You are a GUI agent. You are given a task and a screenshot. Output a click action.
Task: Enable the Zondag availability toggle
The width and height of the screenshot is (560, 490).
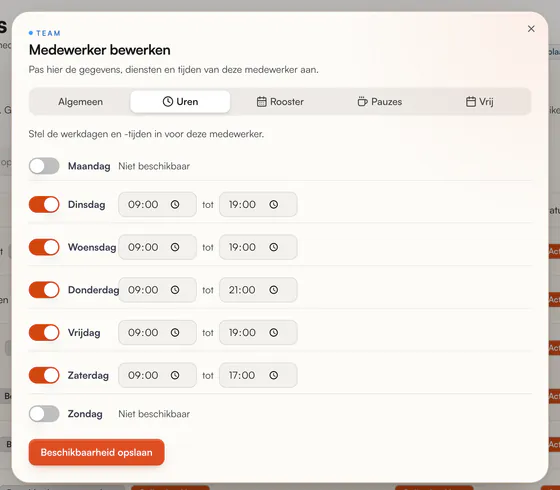tap(44, 414)
